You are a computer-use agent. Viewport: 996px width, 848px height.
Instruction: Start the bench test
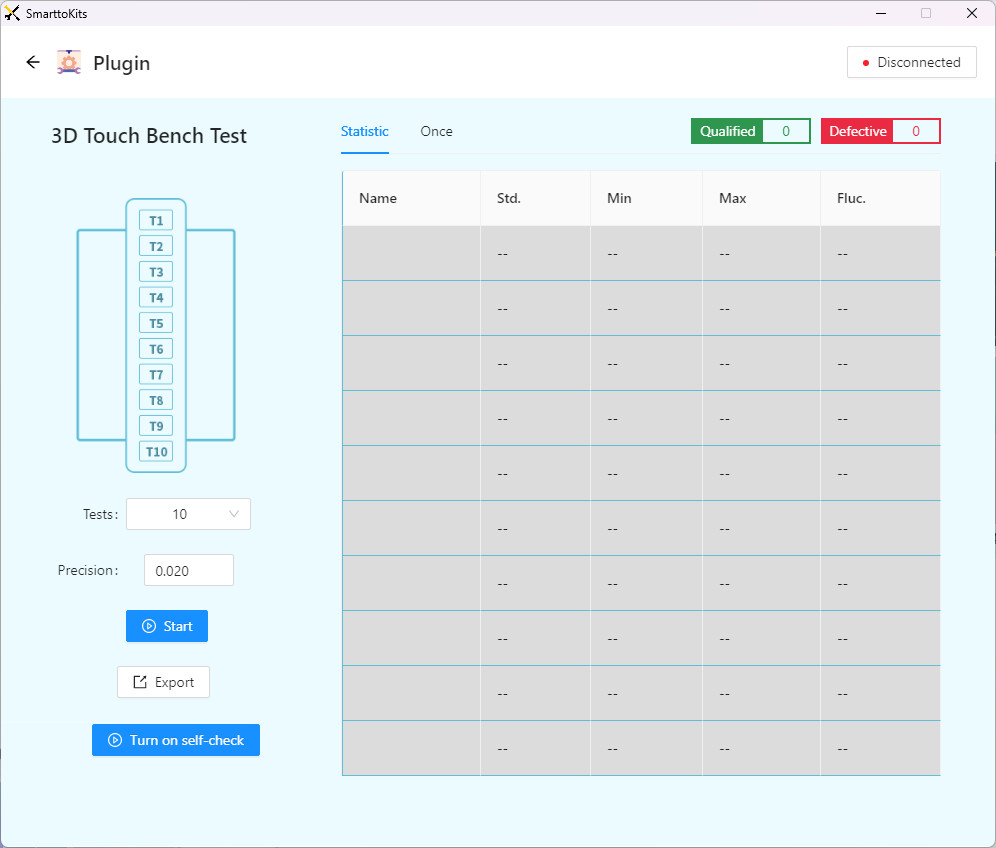[x=167, y=626]
